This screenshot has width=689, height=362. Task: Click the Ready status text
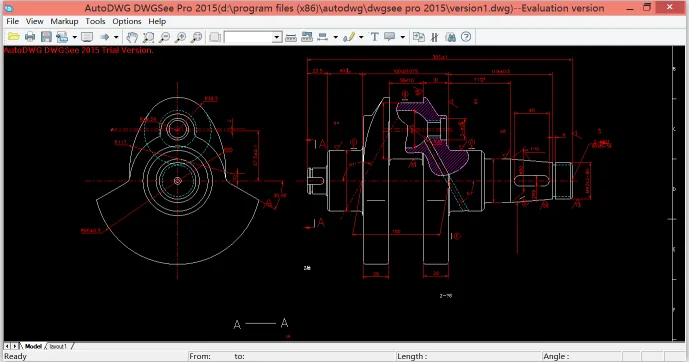point(15,356)
